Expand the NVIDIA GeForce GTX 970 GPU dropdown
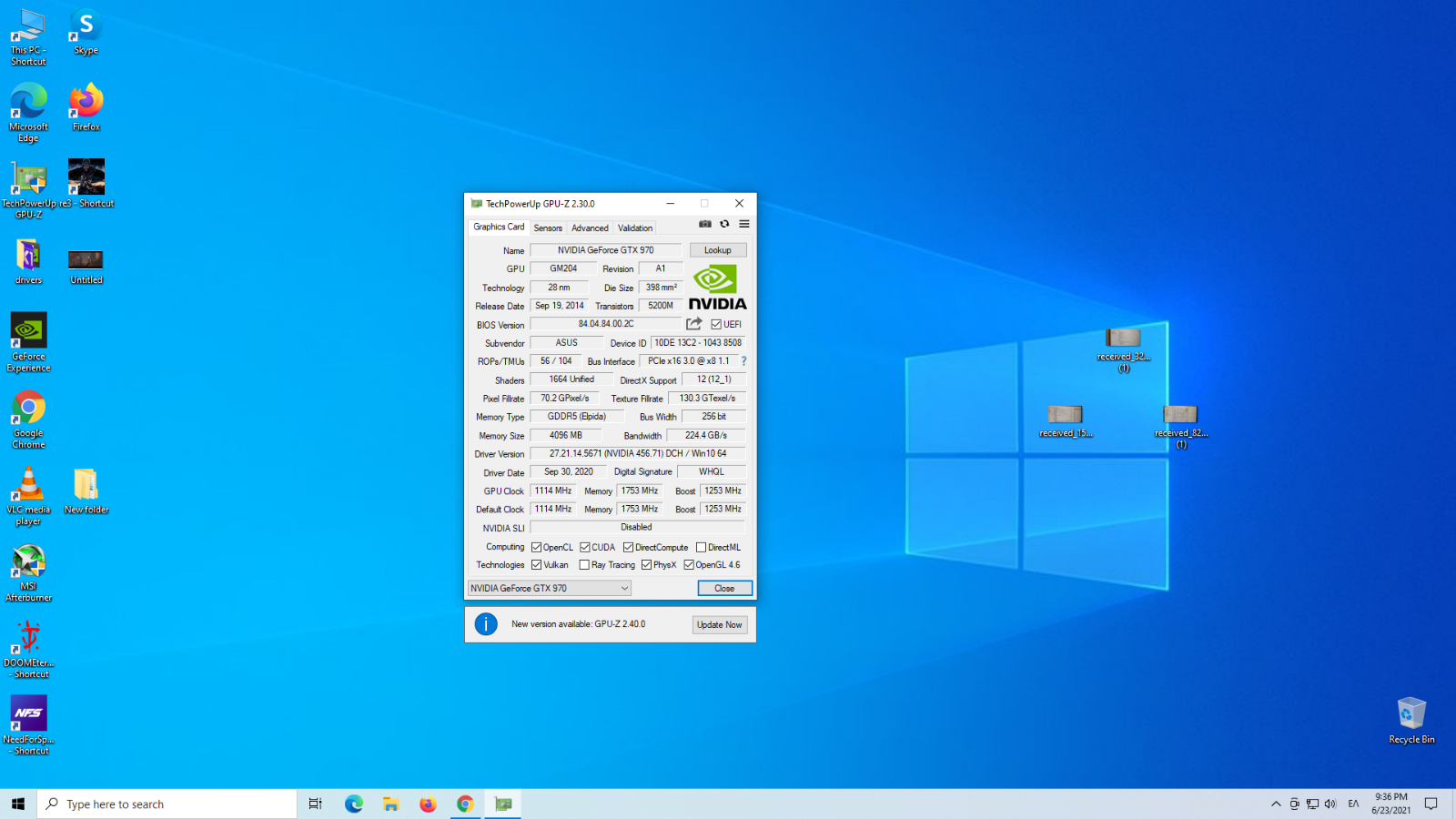 click(550, 588)
